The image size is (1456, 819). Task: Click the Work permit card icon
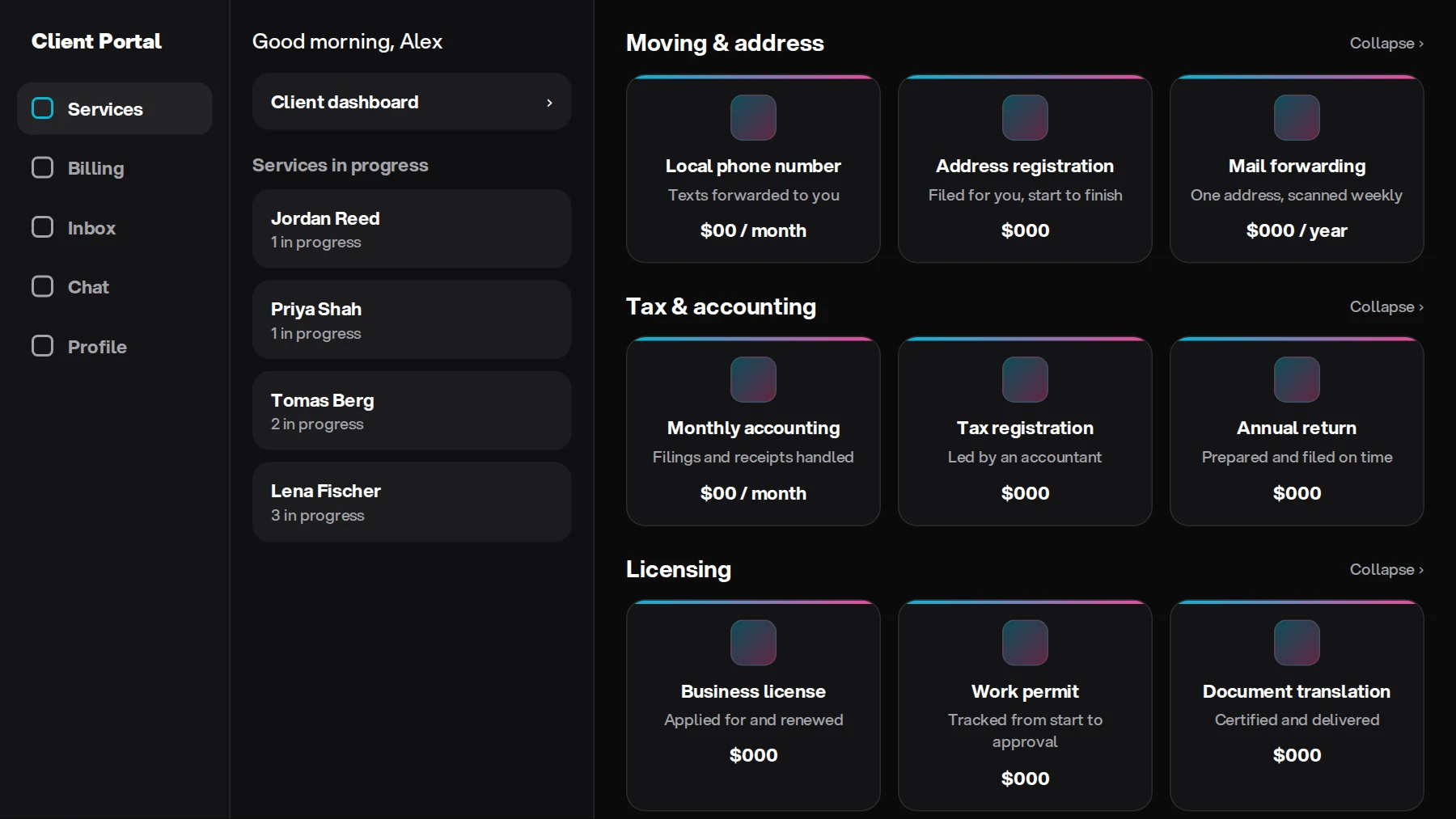point(1025,643)
